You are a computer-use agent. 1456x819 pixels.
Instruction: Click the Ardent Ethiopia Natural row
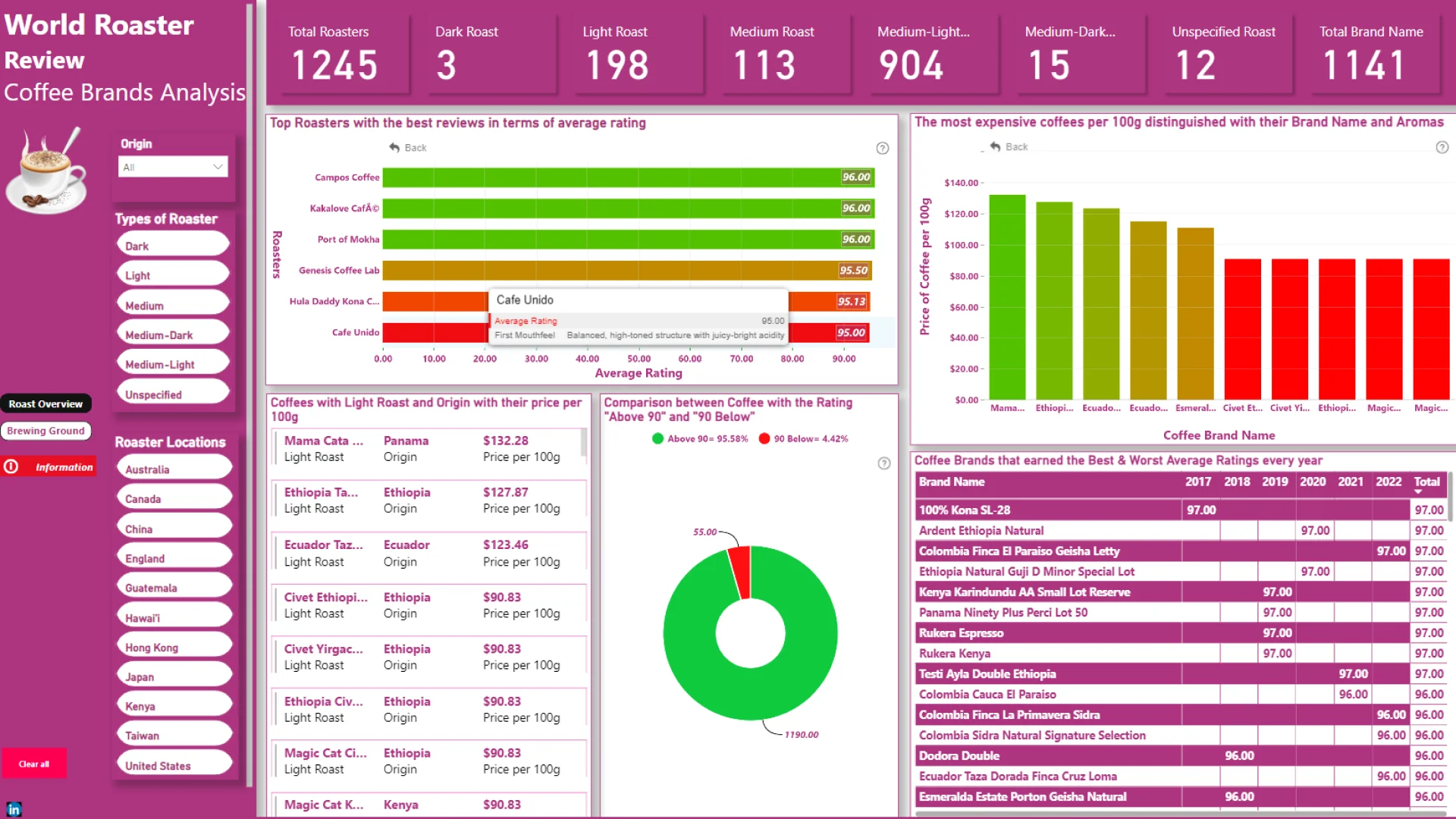click(x=1181, y=530)
